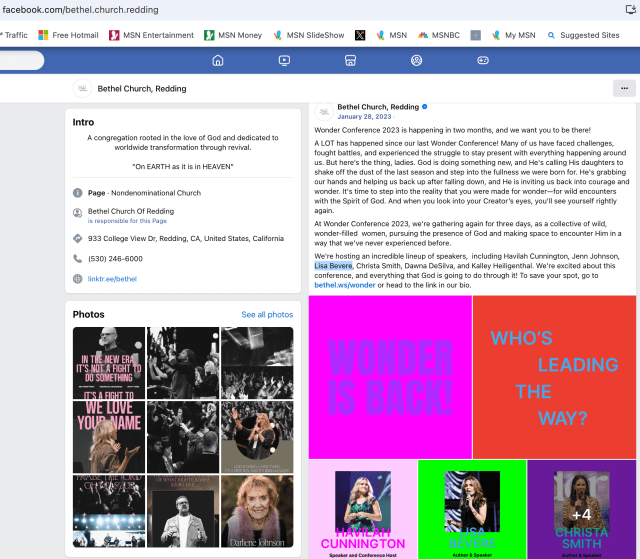
Task: Click the See all photos link
Action: tap(267, 314)
